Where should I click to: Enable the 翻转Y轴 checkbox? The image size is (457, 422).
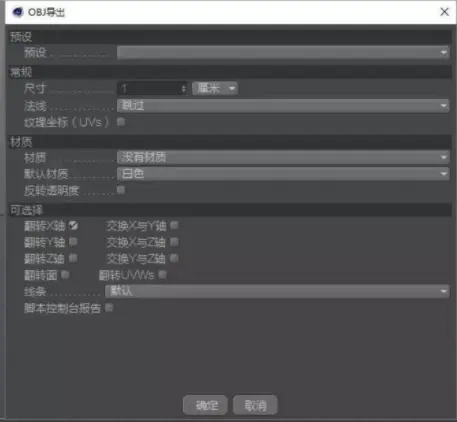(x=73, y=241)
